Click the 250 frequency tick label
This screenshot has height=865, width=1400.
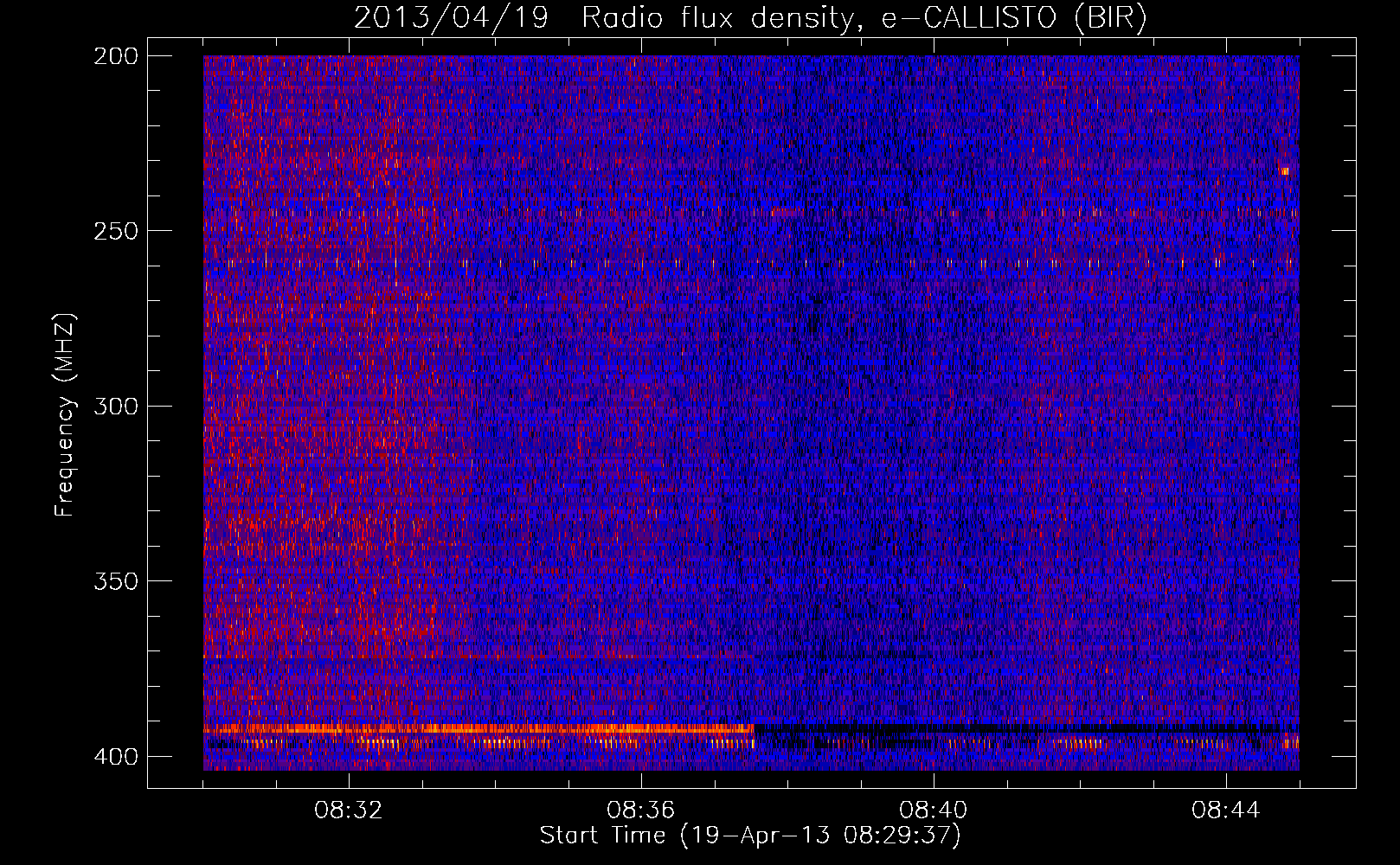115,231
